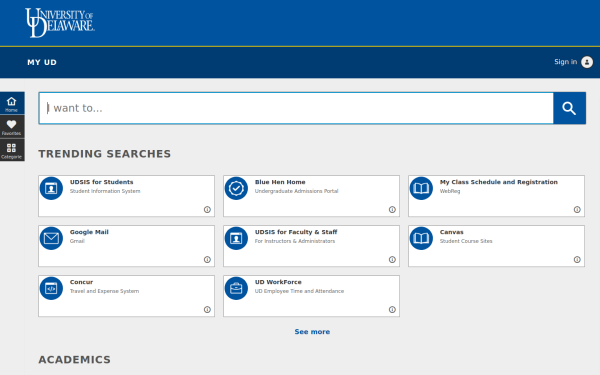Show info for UD WorkForce

pos(392,310)
